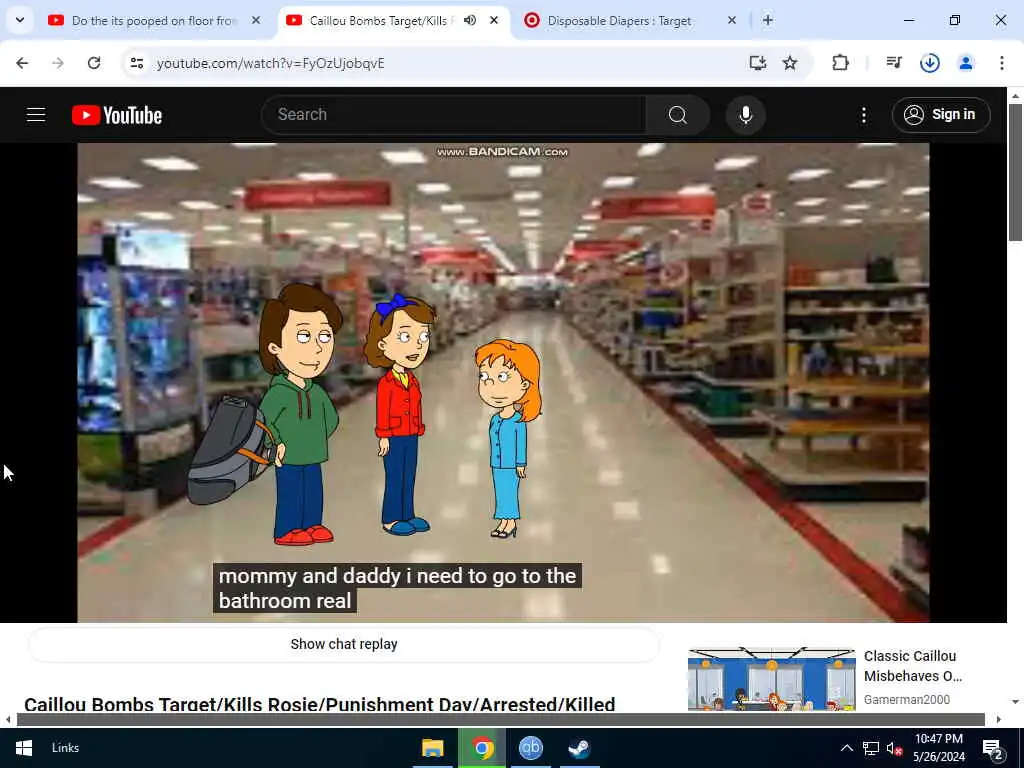Focus the youtube.com address bar URL

(x=270, y=63)
